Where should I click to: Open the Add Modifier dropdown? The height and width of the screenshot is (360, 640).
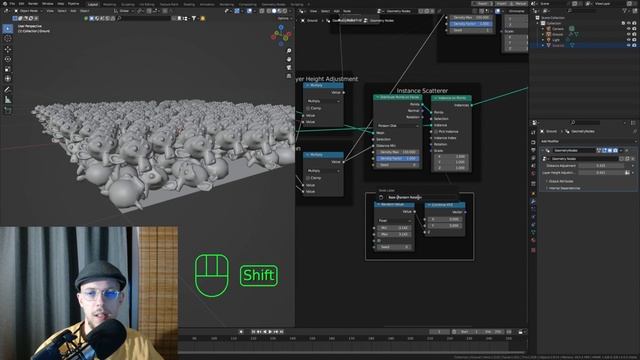(588, 141)
